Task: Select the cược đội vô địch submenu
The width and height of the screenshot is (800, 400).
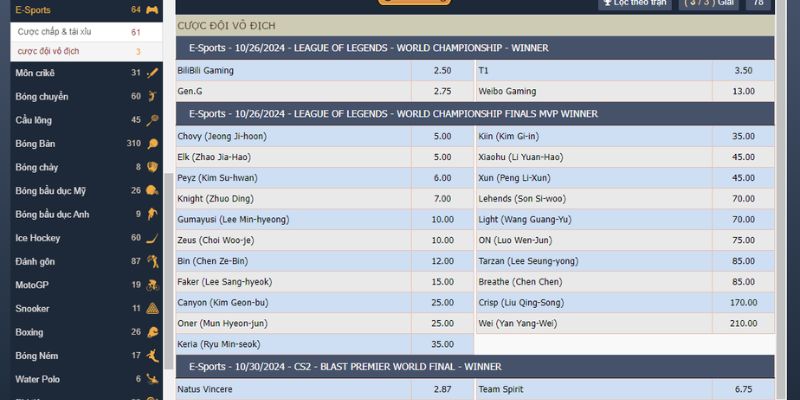Action: coord(48,51)
